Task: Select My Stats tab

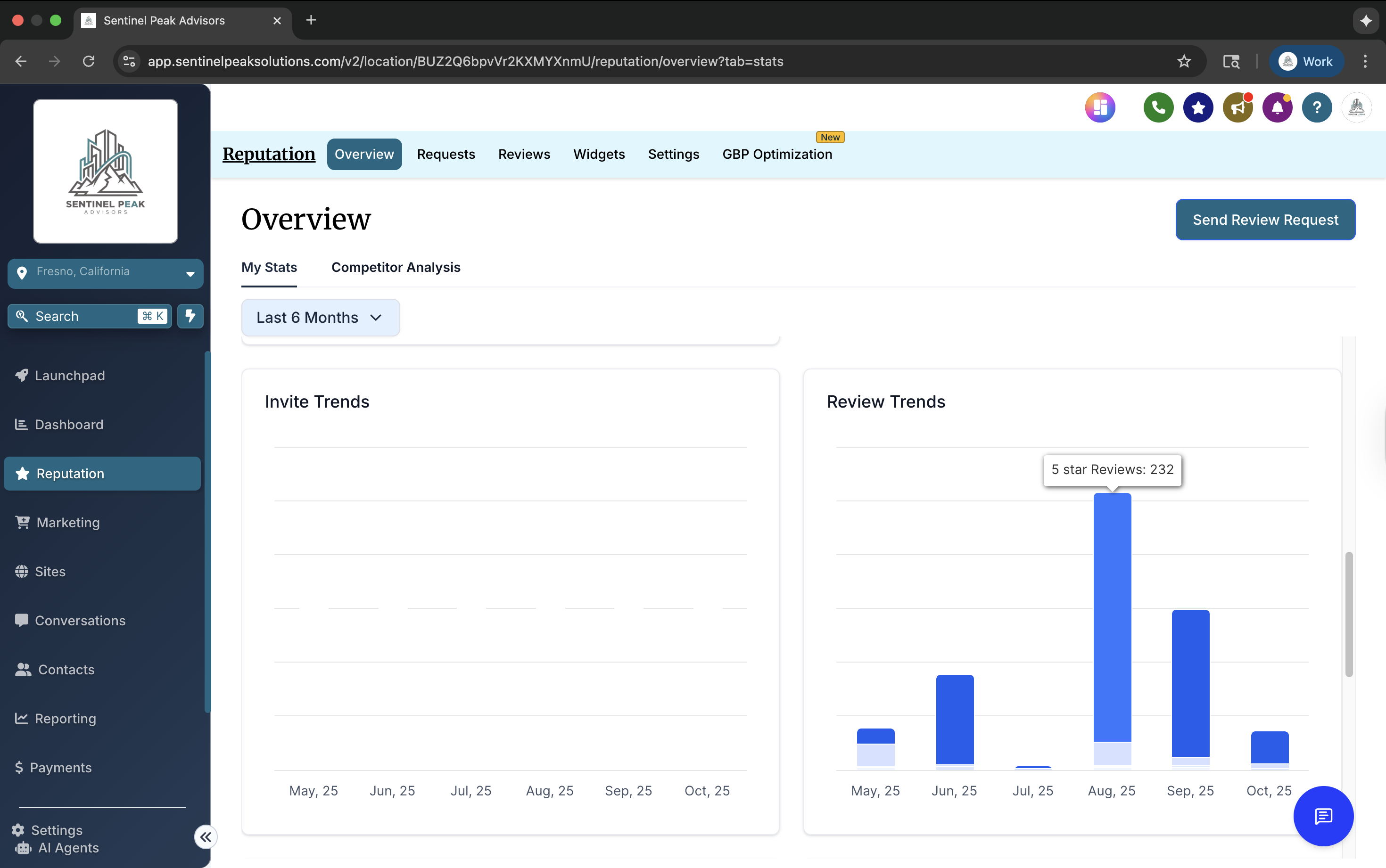Action: 269,268
